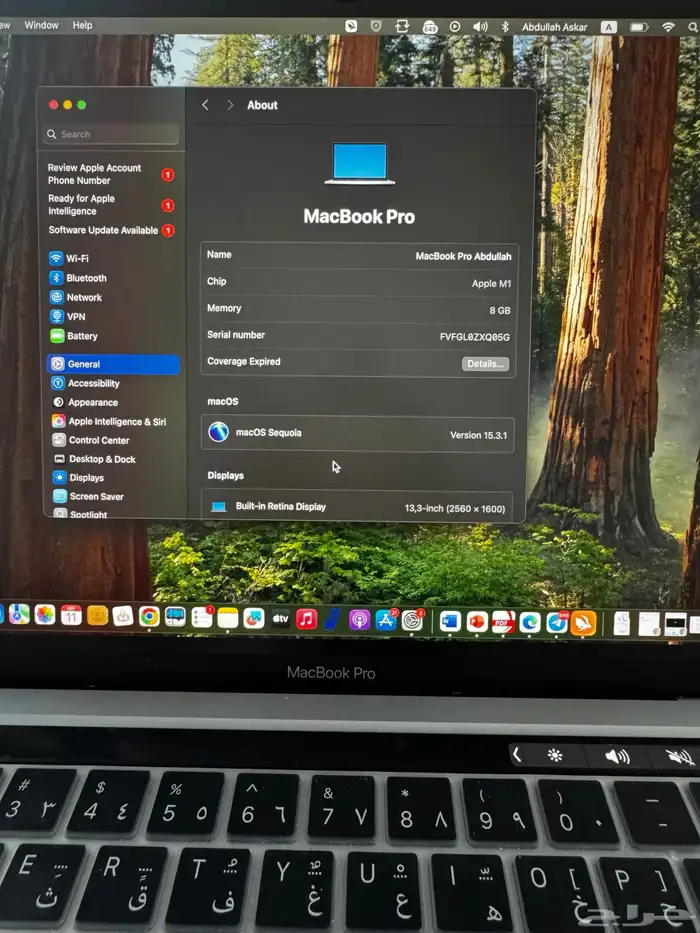Open the PDF app in the Dock
700x933 pixels.
pos(503,622)
